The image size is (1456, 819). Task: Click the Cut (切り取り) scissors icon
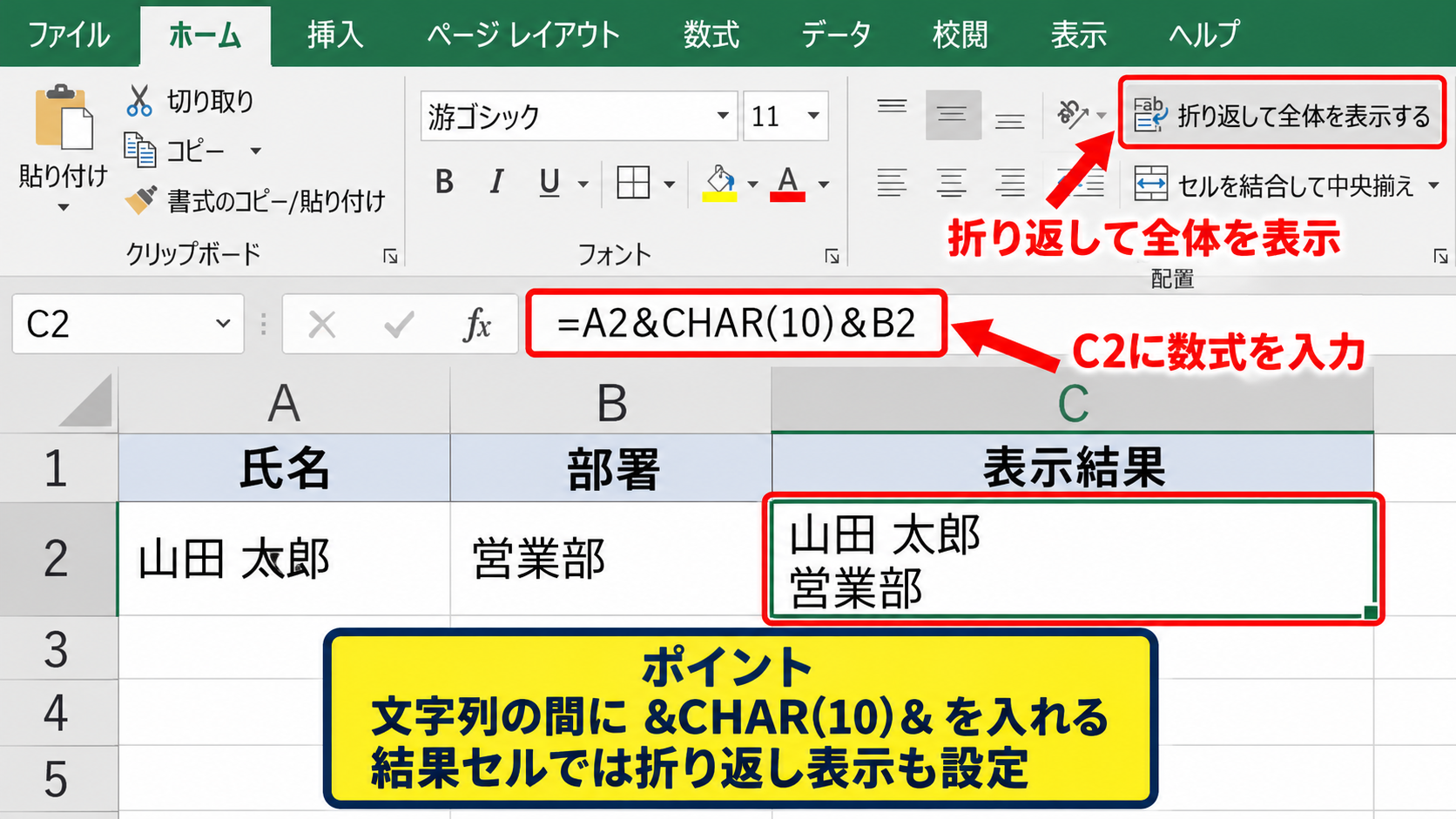139,101
